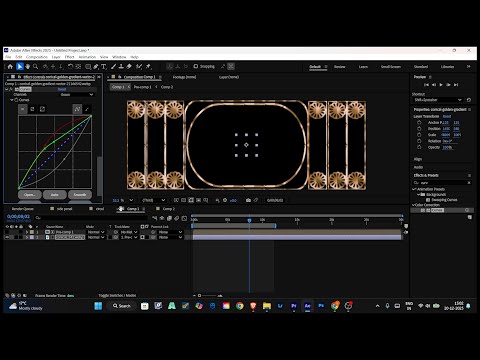Jump to first frame in Preview

pyautogui.click(x=426, y=85)
